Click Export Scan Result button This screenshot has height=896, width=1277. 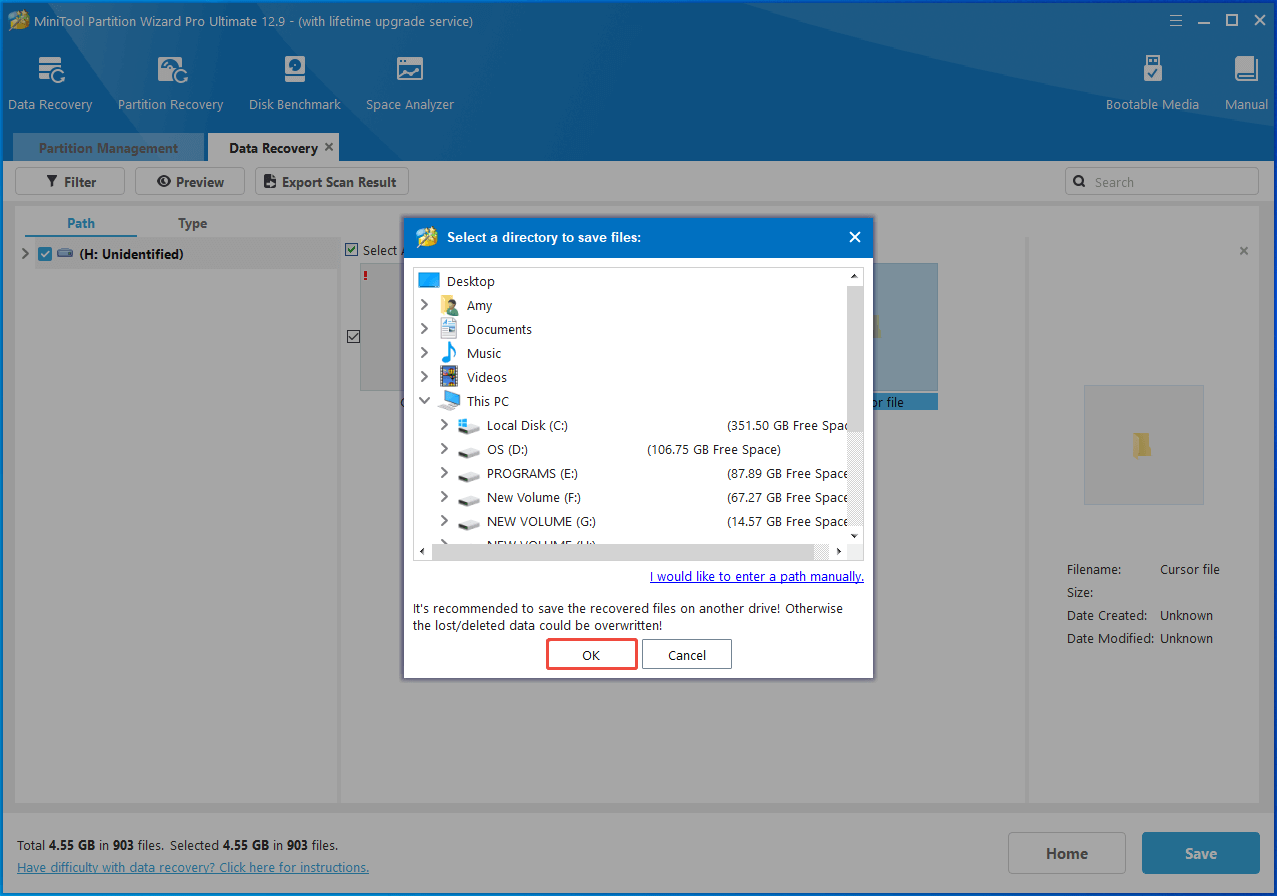point(332,182)
